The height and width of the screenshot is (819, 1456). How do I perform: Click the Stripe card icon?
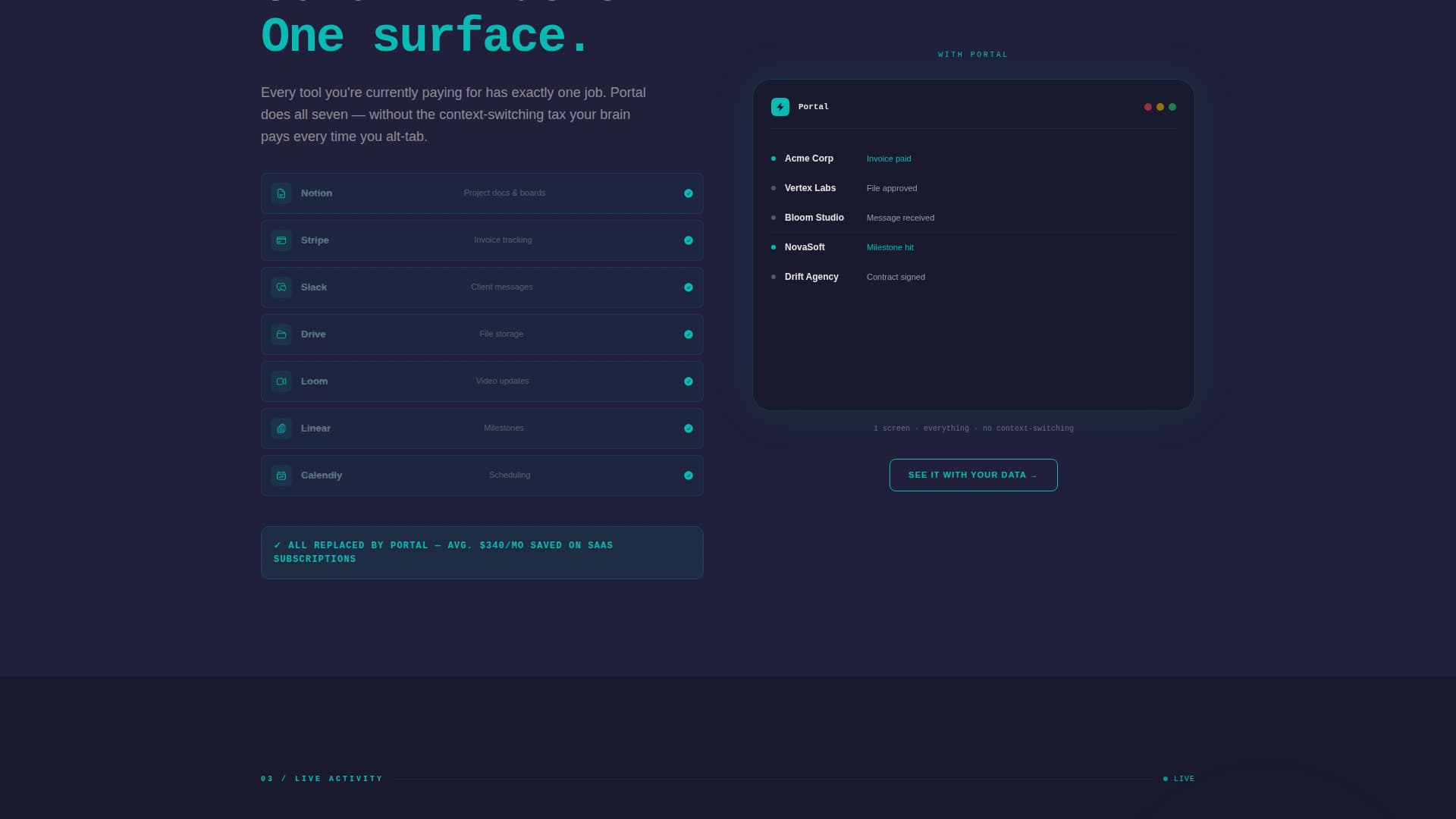(x=281, y=240)
